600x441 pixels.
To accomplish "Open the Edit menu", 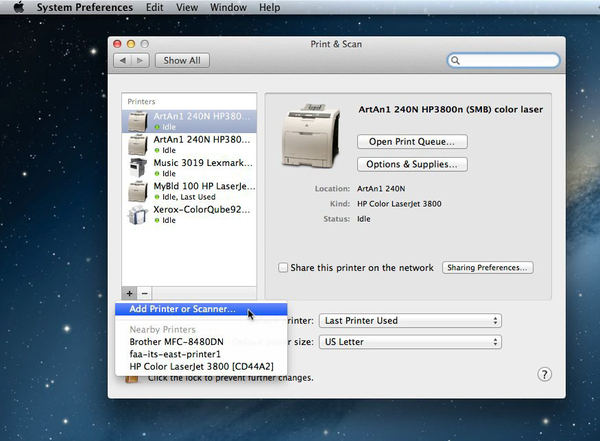I will 155,7.
